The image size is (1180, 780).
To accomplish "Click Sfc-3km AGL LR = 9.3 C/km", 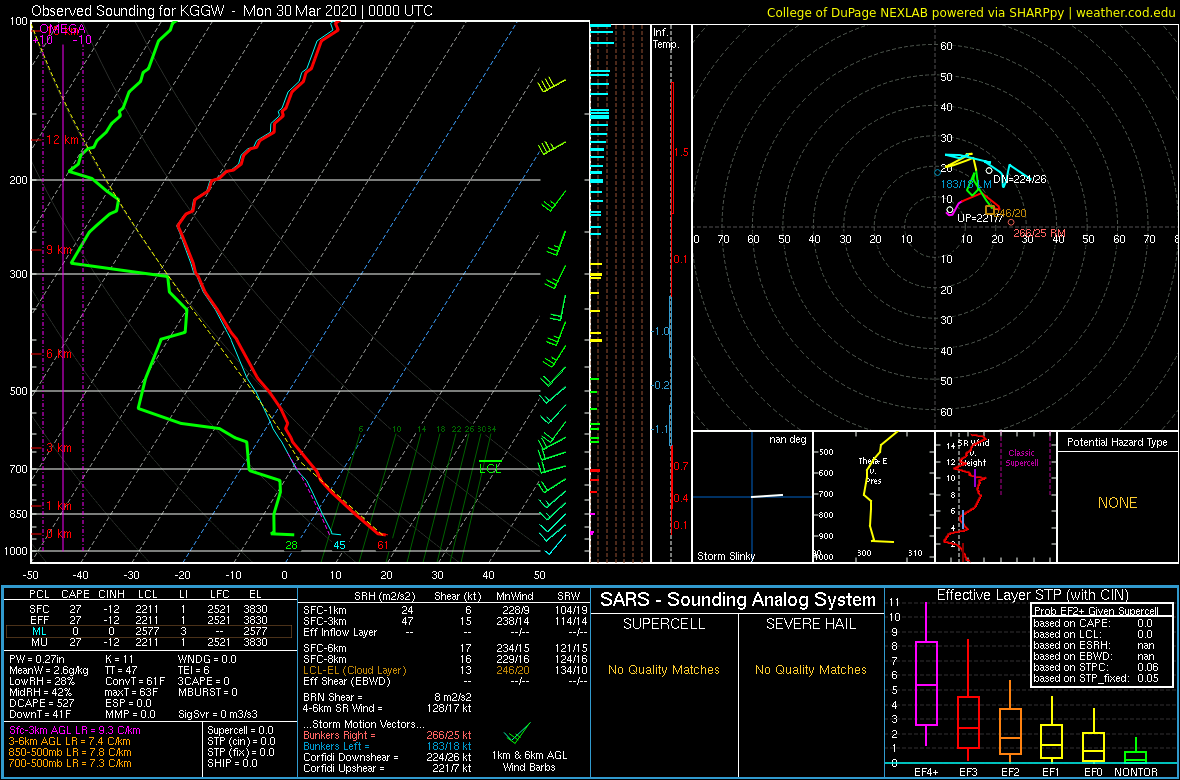I will pyautogui.click(x=75, y=730).
